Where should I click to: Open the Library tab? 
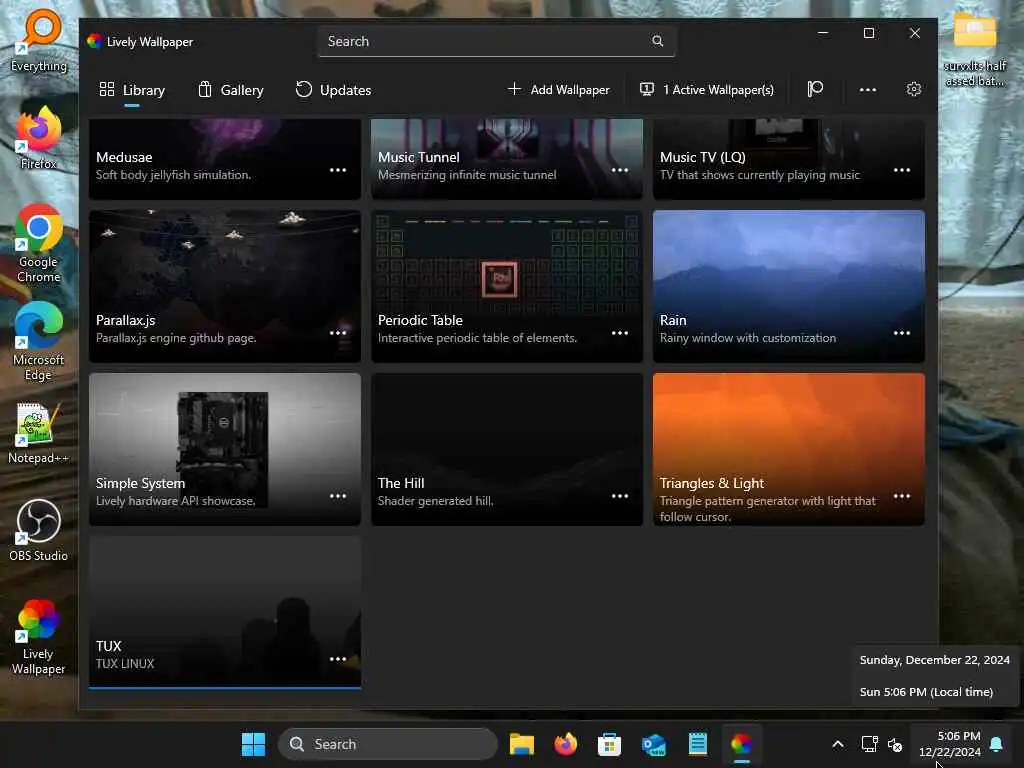132,90
